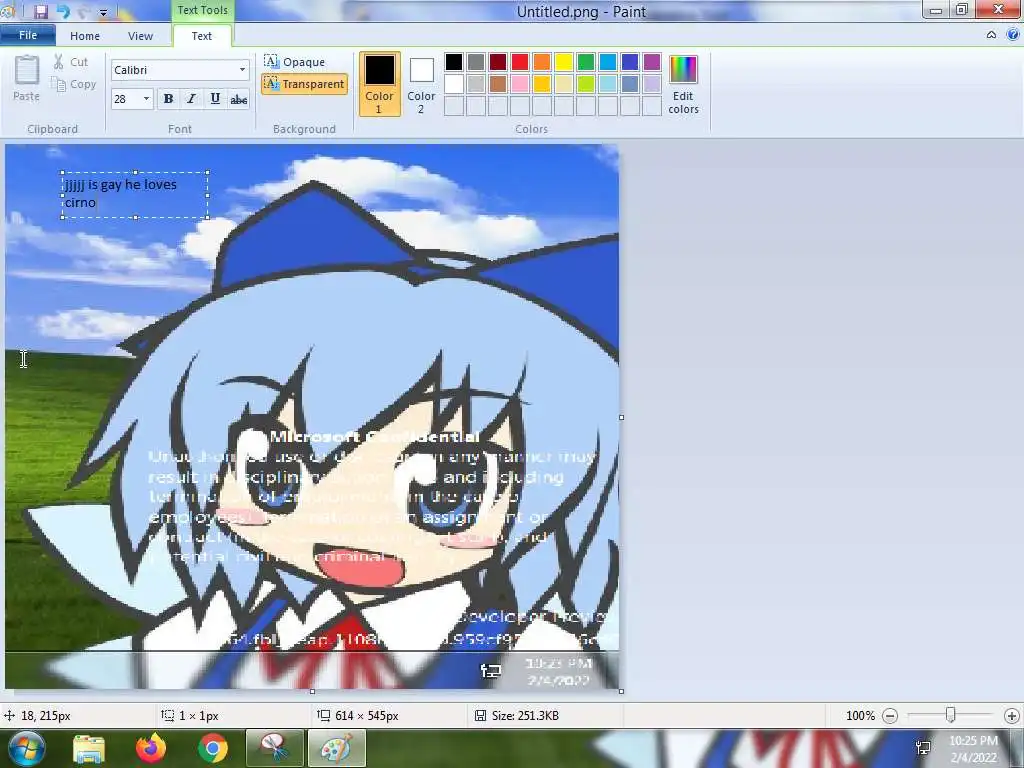Image resolution: width=1024 pixels, height=768 pixels.
Task: Open the File menu
Action: tap(27, 35)
